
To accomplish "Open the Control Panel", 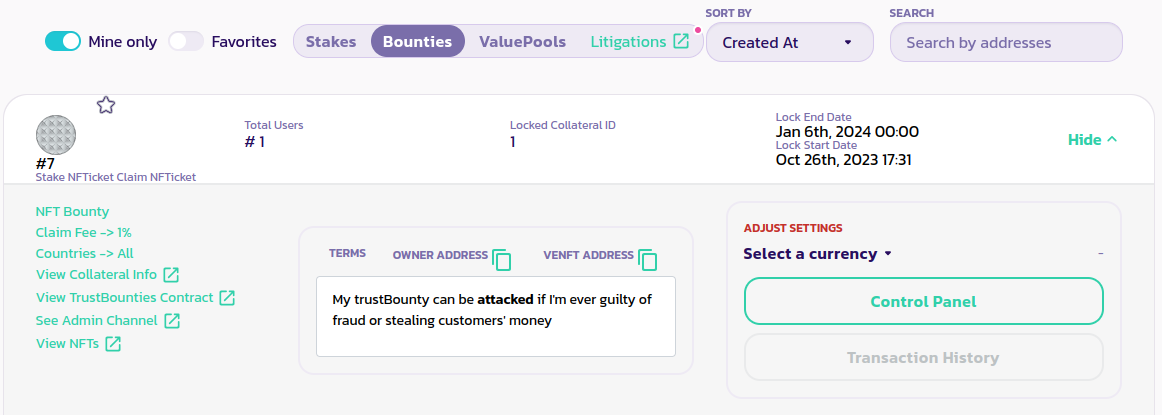I will (923, 301).
